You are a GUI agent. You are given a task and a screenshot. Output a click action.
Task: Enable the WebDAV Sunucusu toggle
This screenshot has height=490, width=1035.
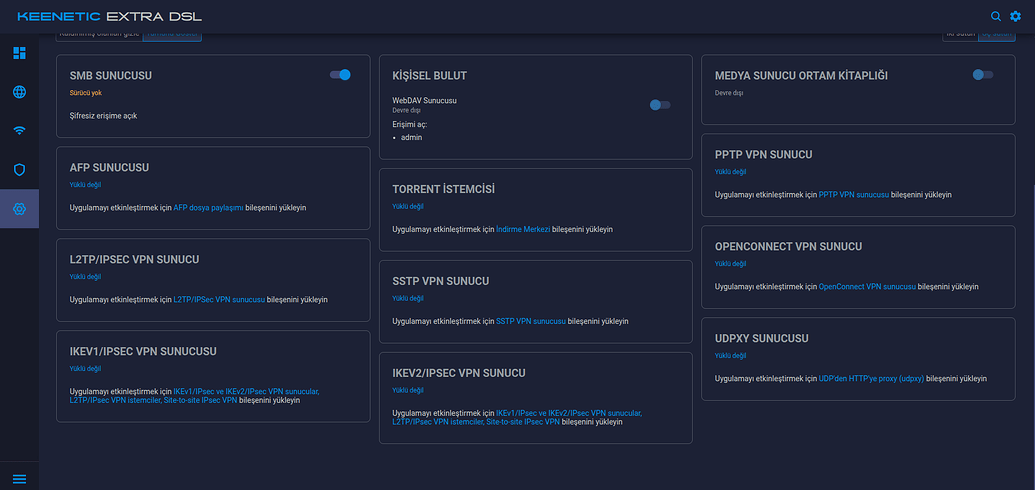pyautogui.click(x=660, y=104)
